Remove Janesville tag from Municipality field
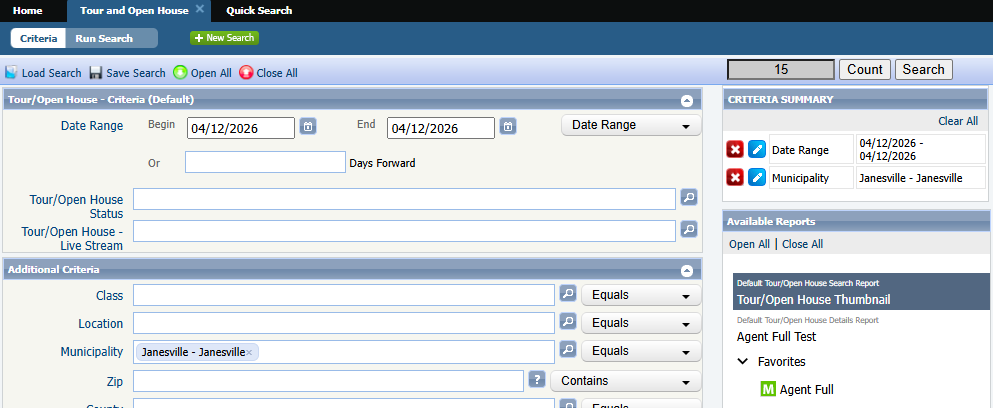This screenshot has width=993, height=408. coord(250,352)
